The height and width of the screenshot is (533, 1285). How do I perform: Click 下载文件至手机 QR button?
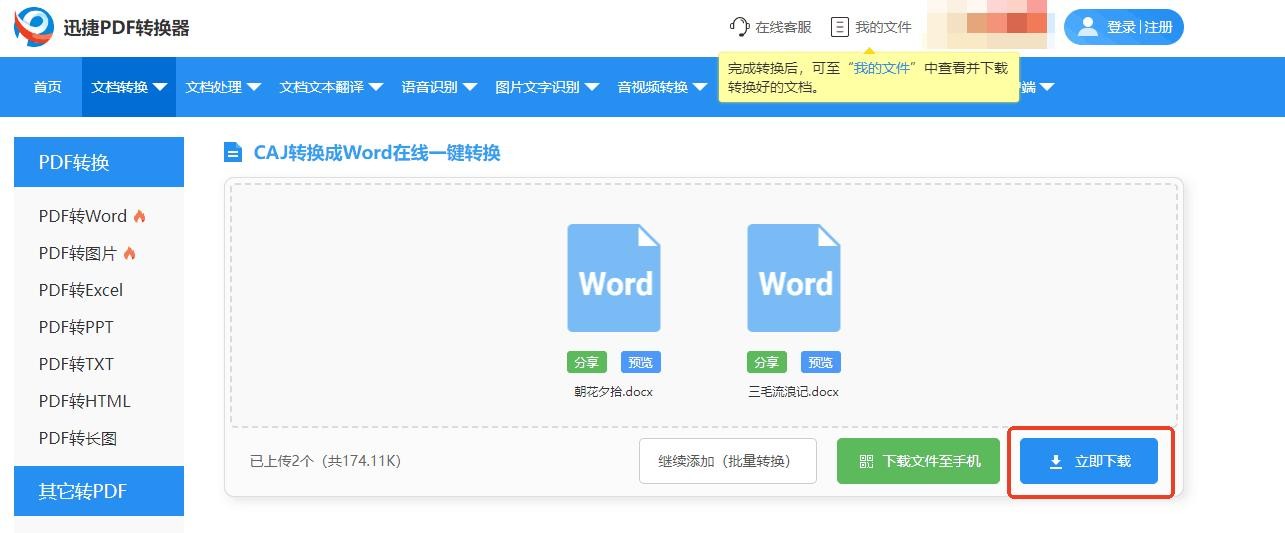tap(918, 461)
